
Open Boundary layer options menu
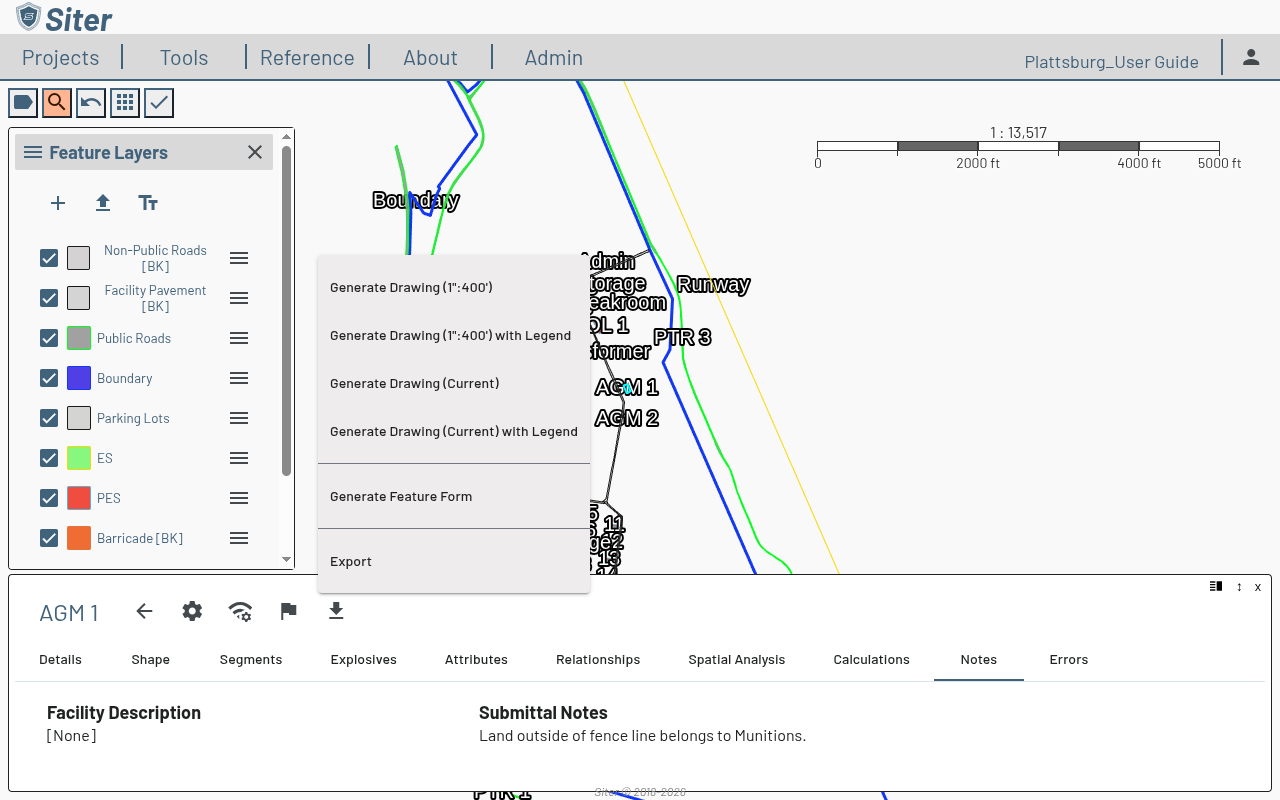[239, 378]
